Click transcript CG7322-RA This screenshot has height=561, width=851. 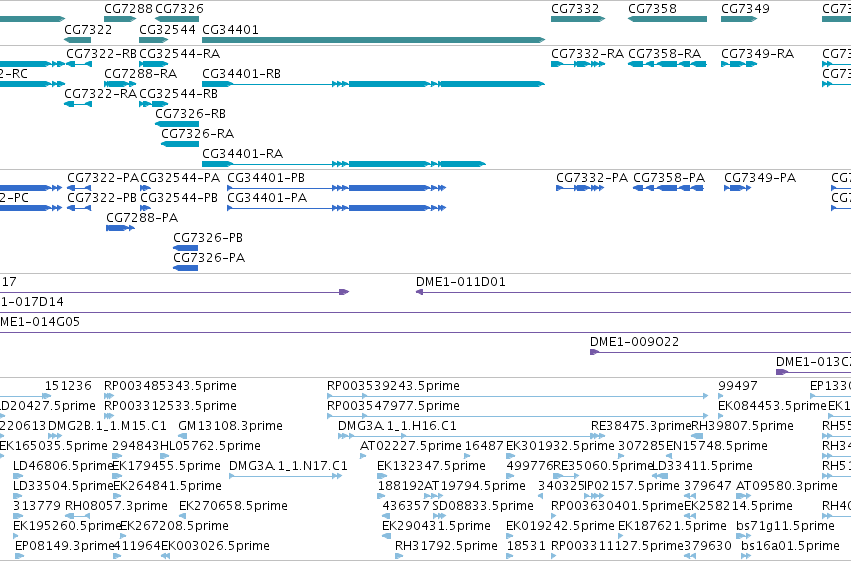pos(78,104)
